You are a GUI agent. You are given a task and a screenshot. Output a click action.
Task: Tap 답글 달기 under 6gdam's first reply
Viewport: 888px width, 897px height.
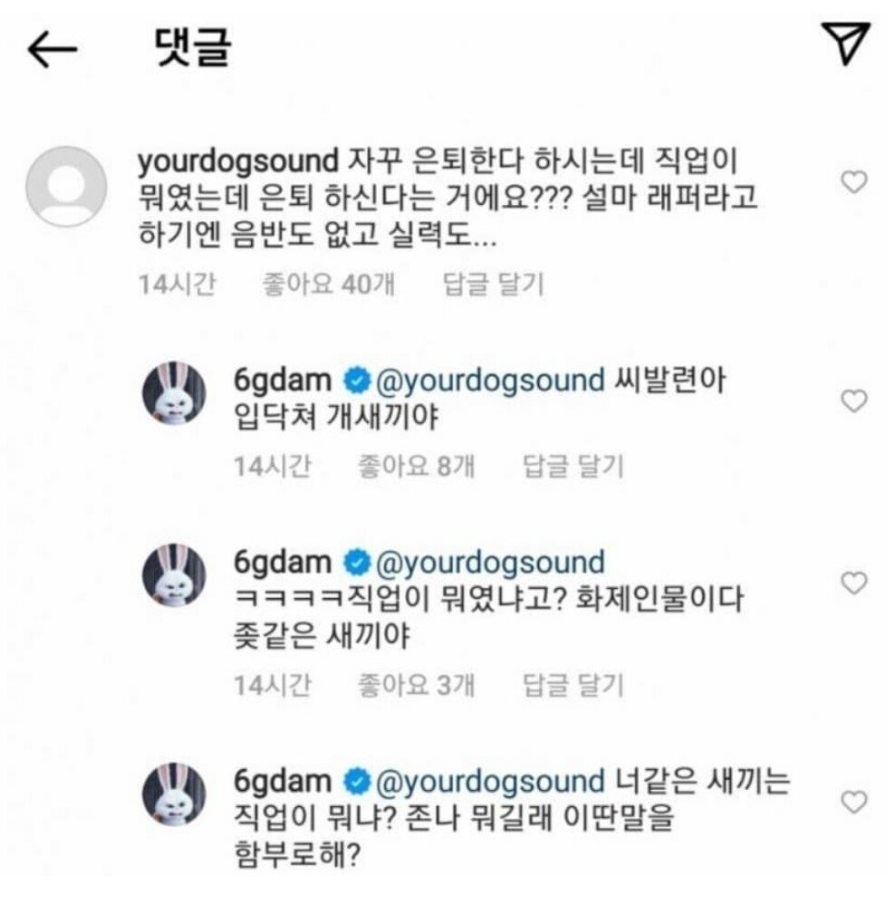point(573,466)
